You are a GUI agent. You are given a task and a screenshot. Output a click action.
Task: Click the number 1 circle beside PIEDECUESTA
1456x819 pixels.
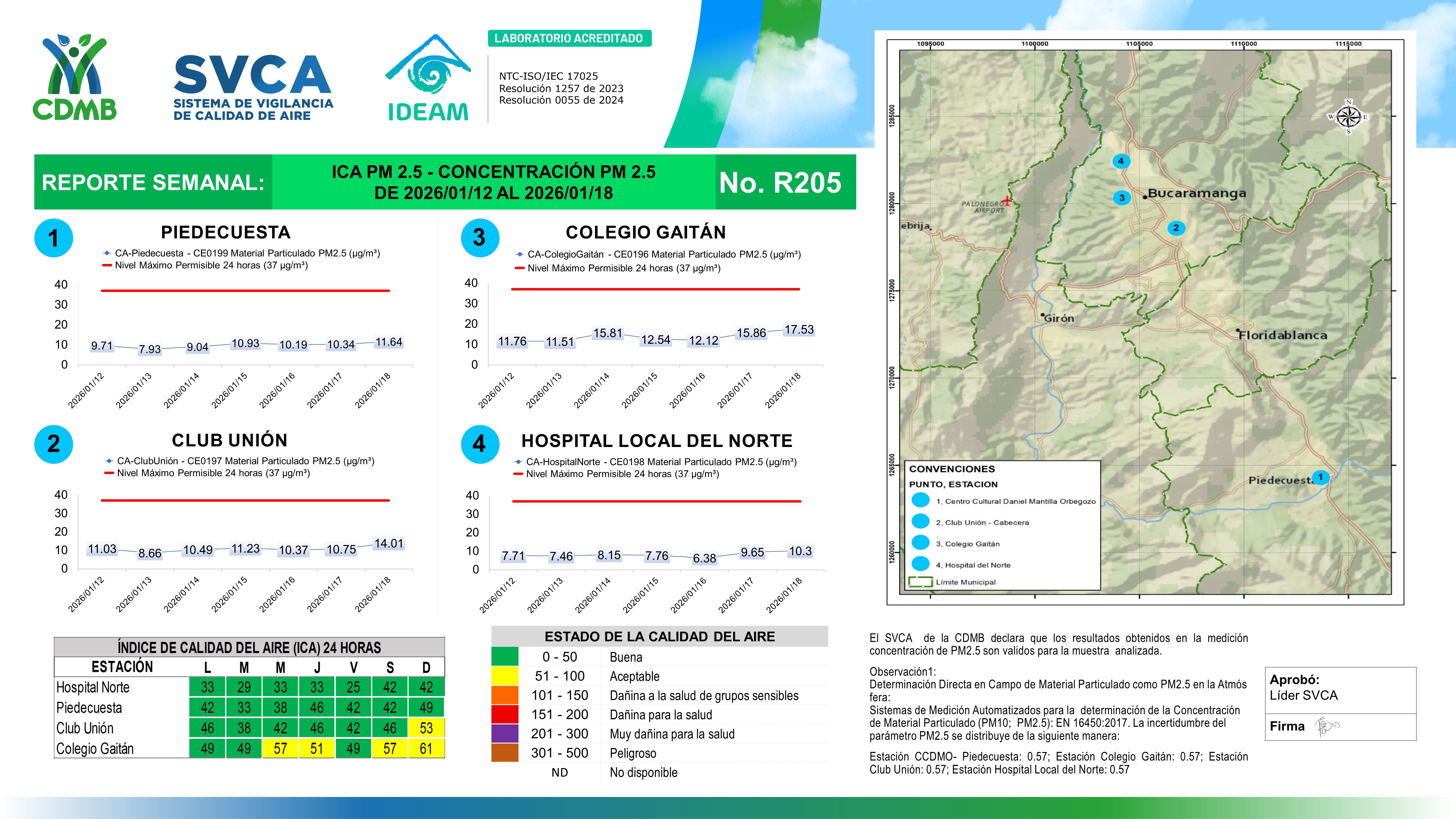54,238
